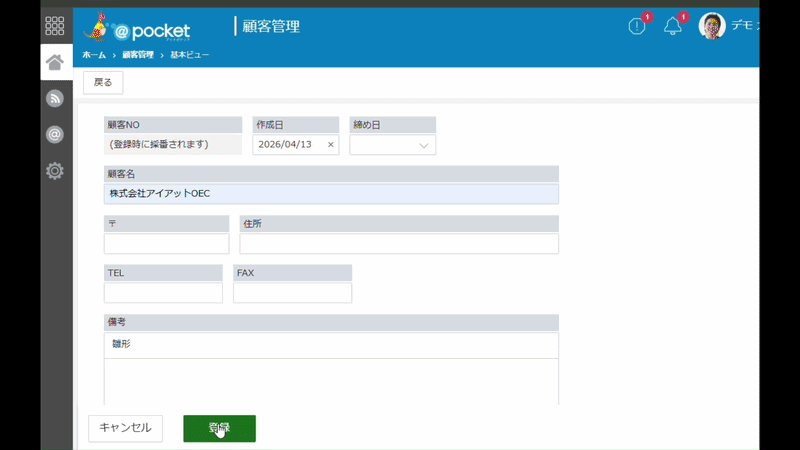Open the bell notifications icon
This screenshot has width=800, height=450.
[x=672, y=26]
